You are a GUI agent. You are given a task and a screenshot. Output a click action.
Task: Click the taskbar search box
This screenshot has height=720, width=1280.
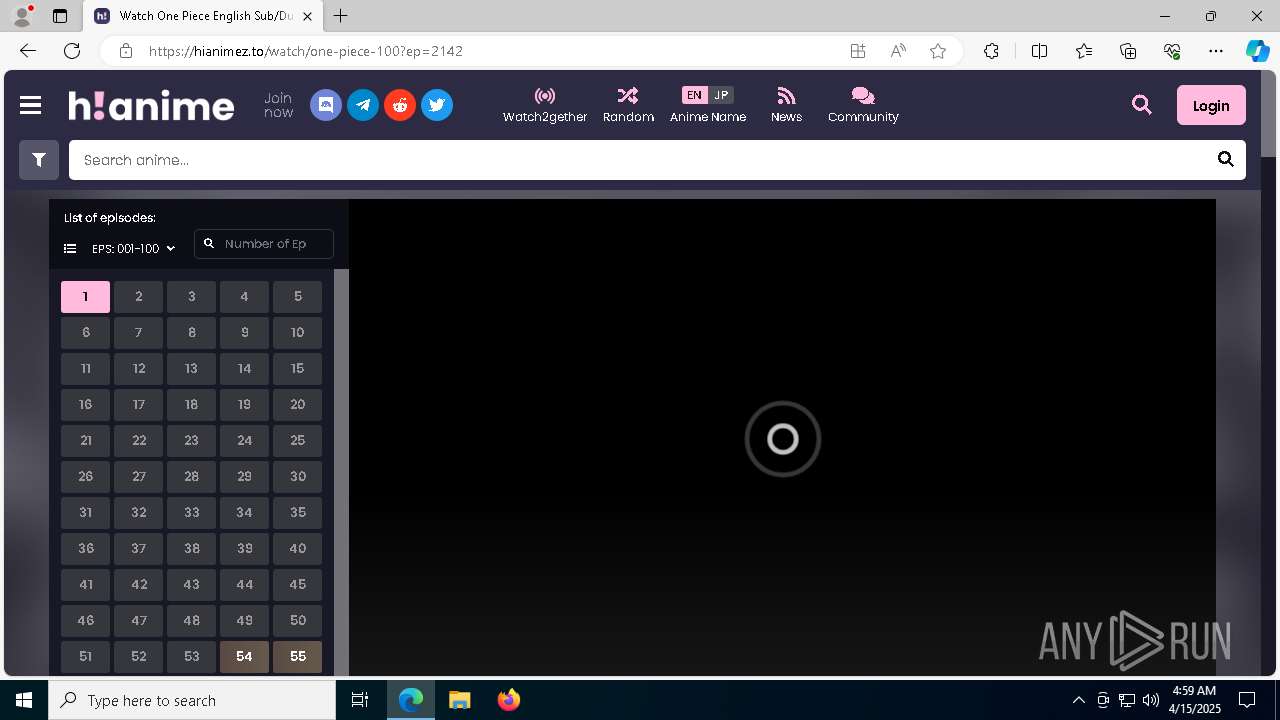point(192,700)
